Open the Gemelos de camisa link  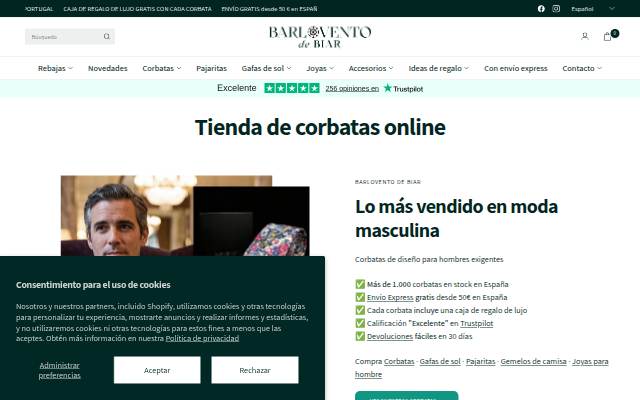(533, 361)
